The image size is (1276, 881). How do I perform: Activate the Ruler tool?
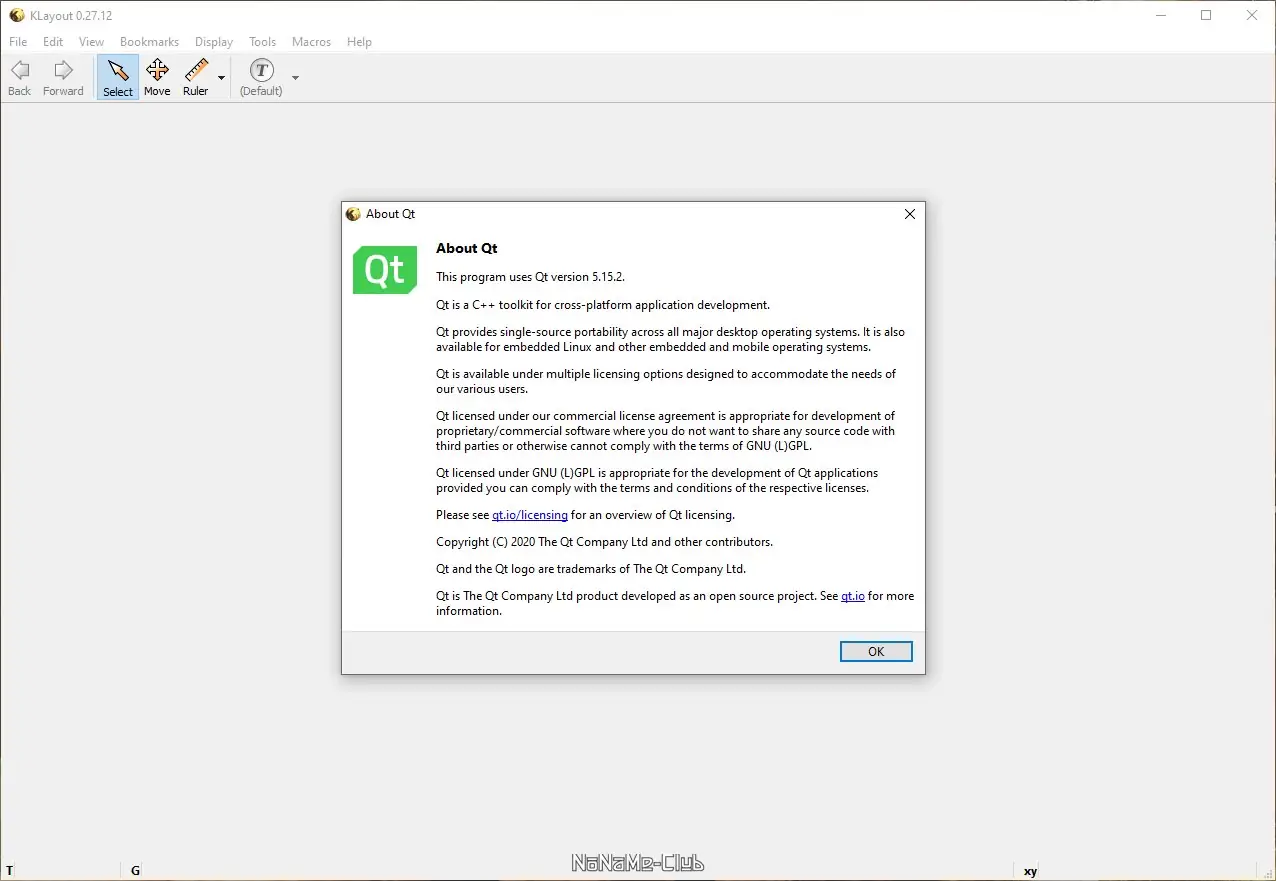[x=196, y=77]
